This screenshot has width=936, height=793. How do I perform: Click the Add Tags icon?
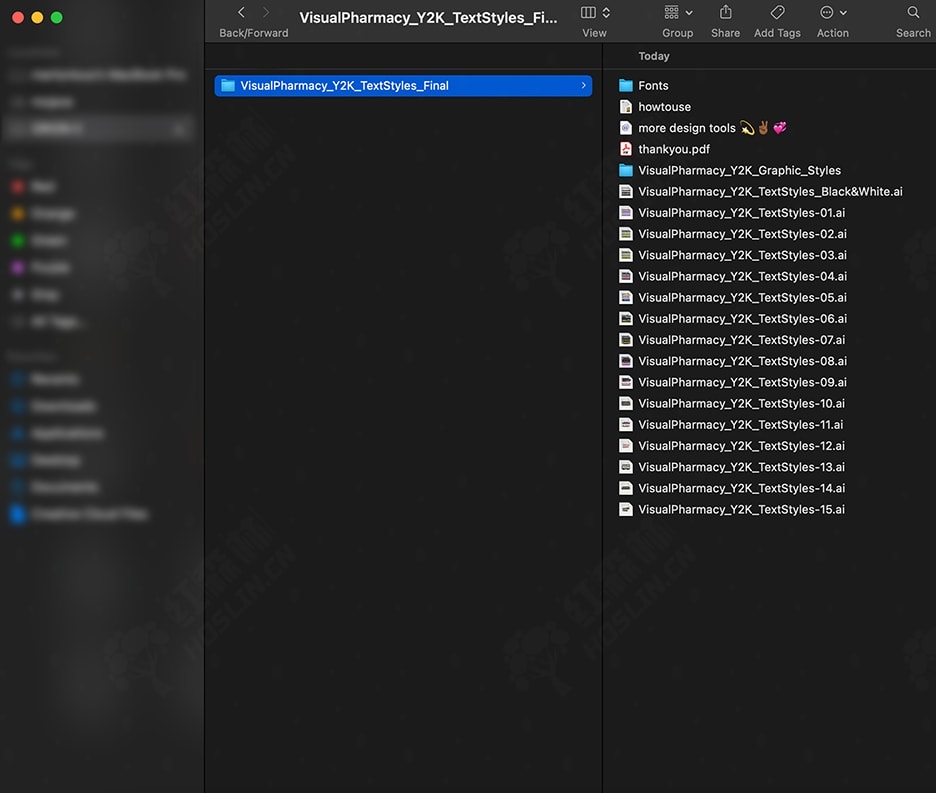tap(777, 12)
